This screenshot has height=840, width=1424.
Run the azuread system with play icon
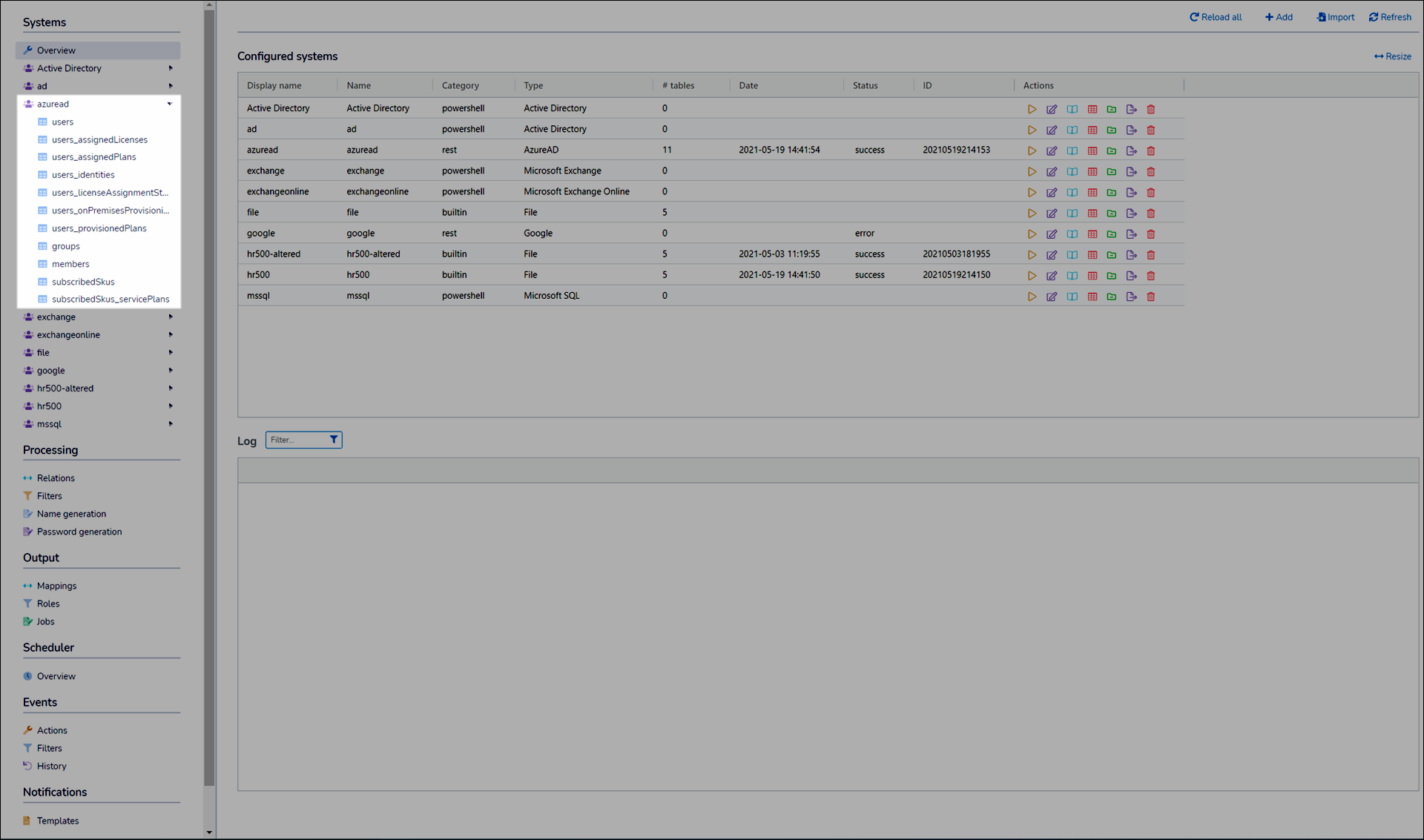(x=1032, y=151)
